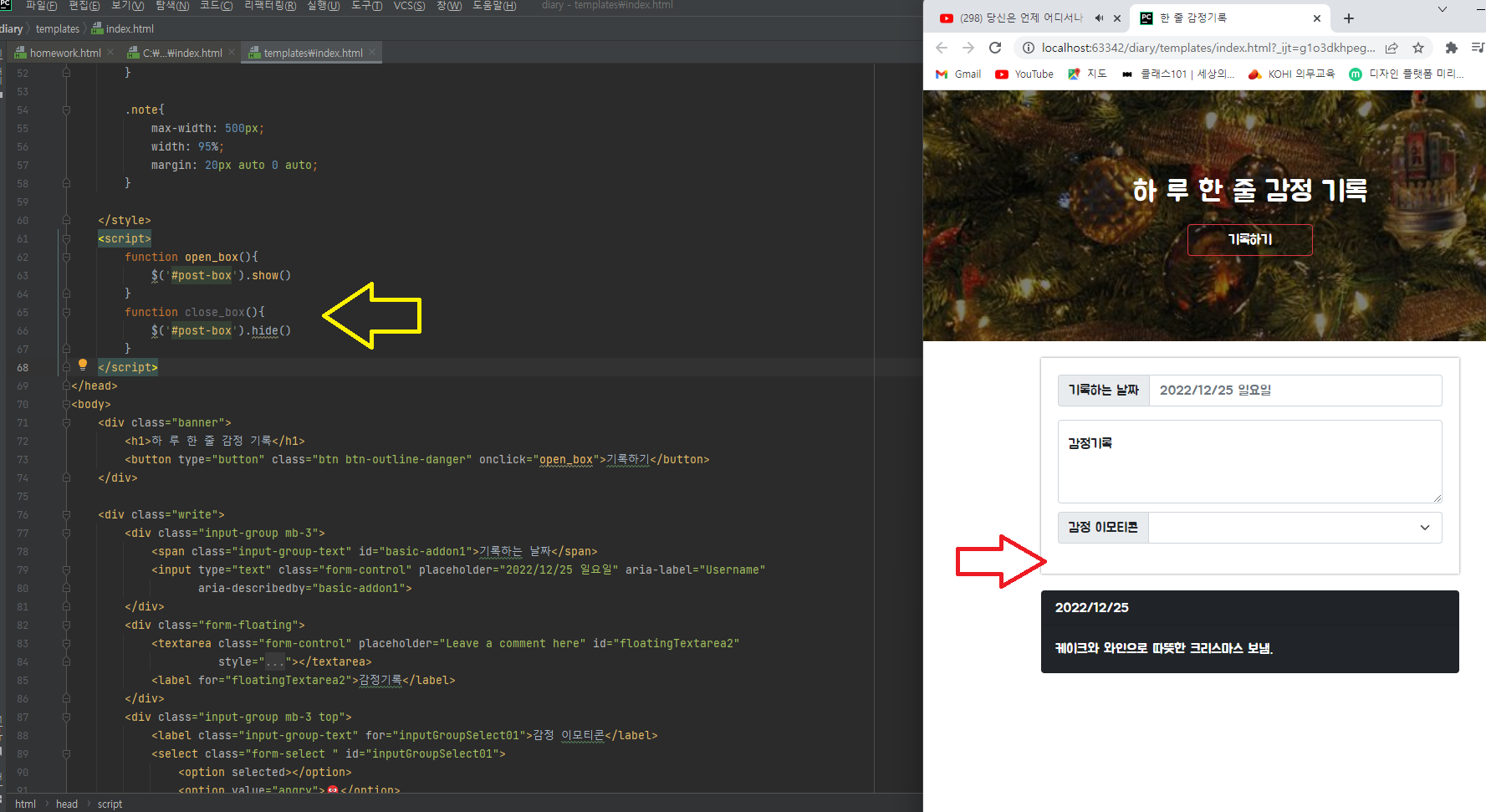Click the templates breadcrumb in navigation bar
Screen dimensions: 1486x812
(58, 28)
